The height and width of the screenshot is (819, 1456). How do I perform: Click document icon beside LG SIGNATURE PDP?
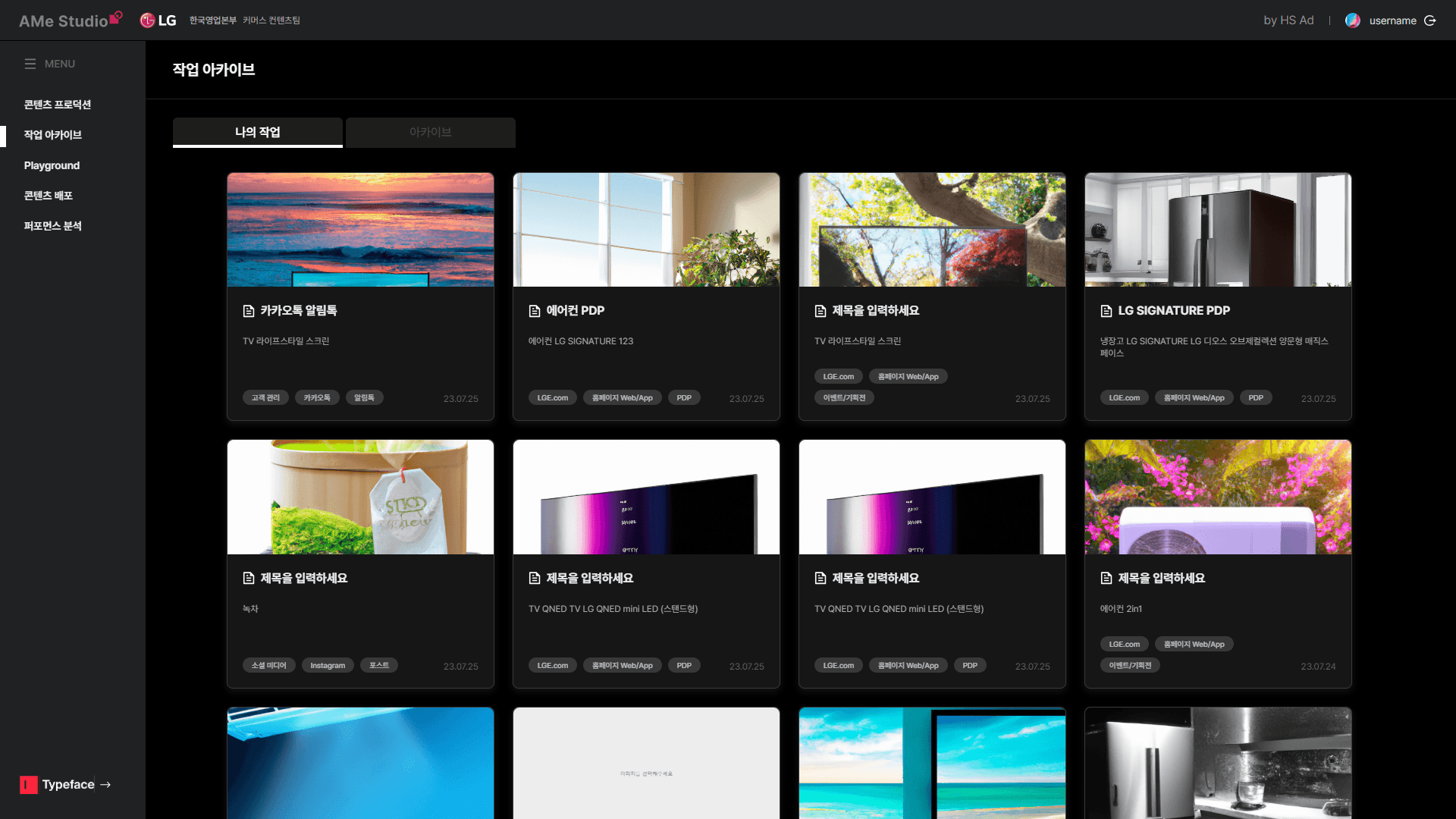click(x=1106, y=311)
